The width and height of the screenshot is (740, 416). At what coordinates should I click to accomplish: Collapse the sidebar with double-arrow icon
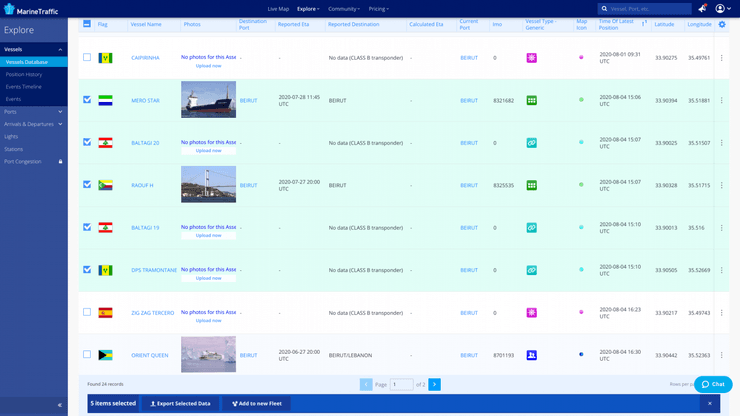point(59,405)
